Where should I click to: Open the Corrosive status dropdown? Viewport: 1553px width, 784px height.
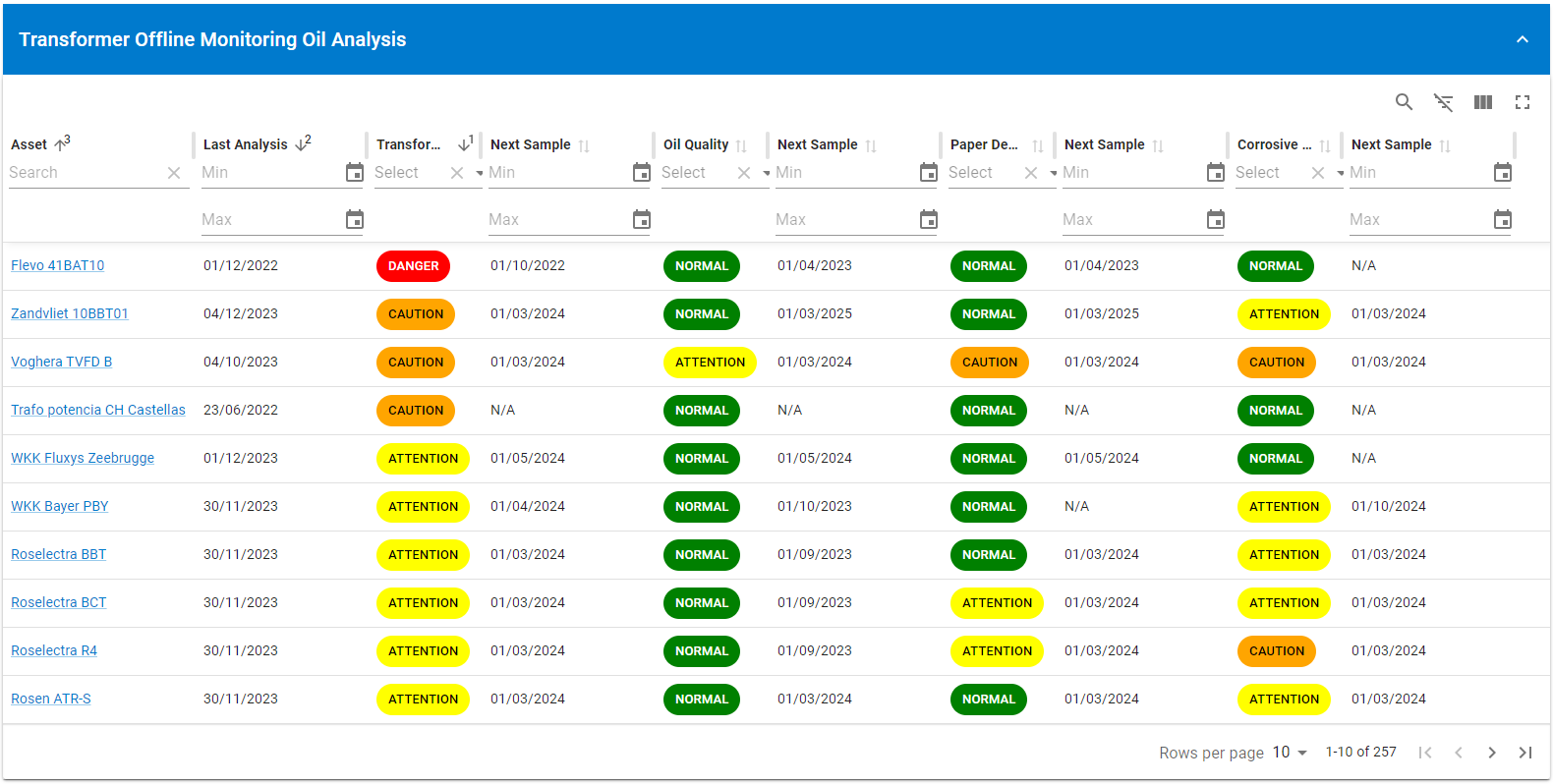[x=1341, y=173]
